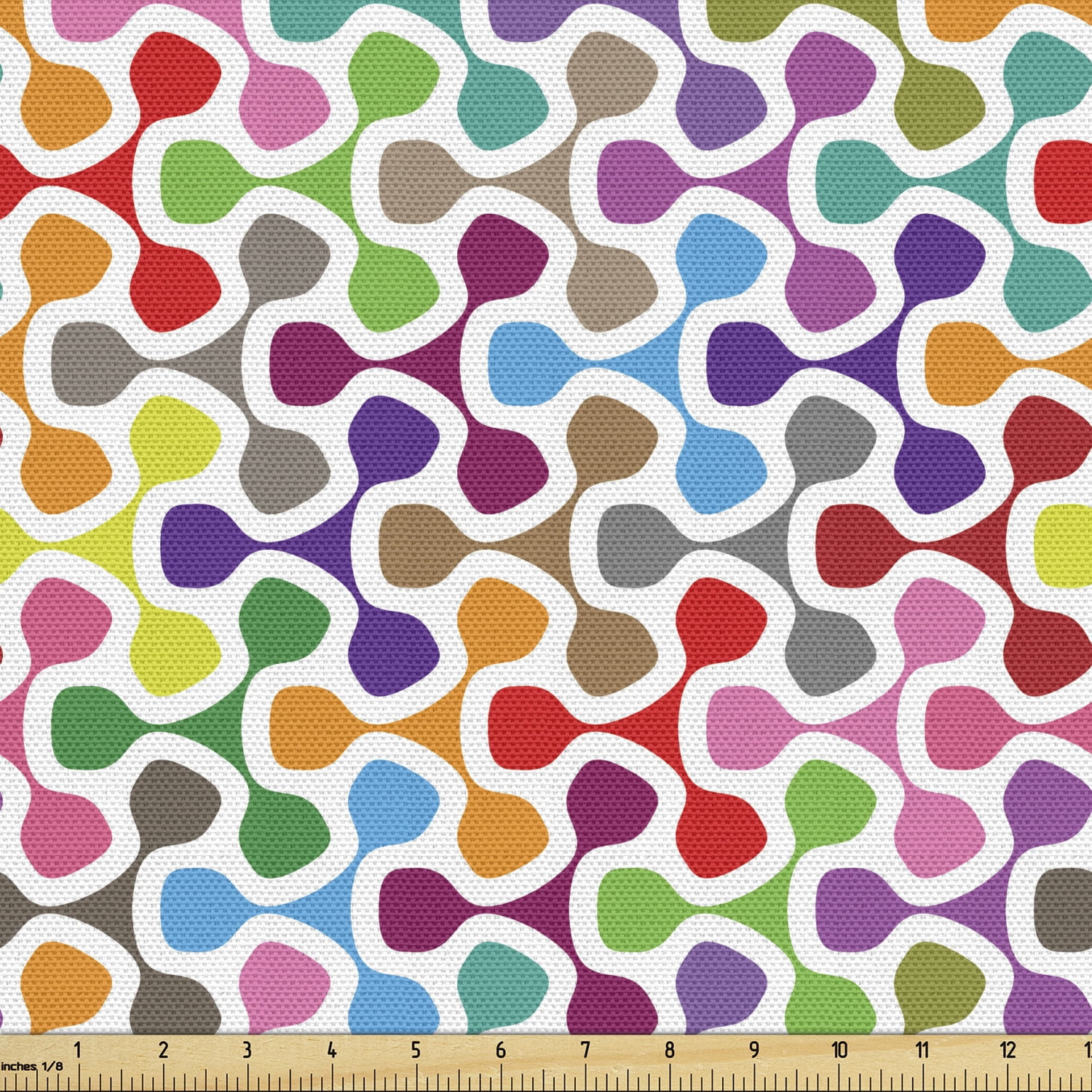Viewport: 1092px width, 1092px height.
Task: Select the ruler's 3 inch mark number
Action: tap(247, 1050)
